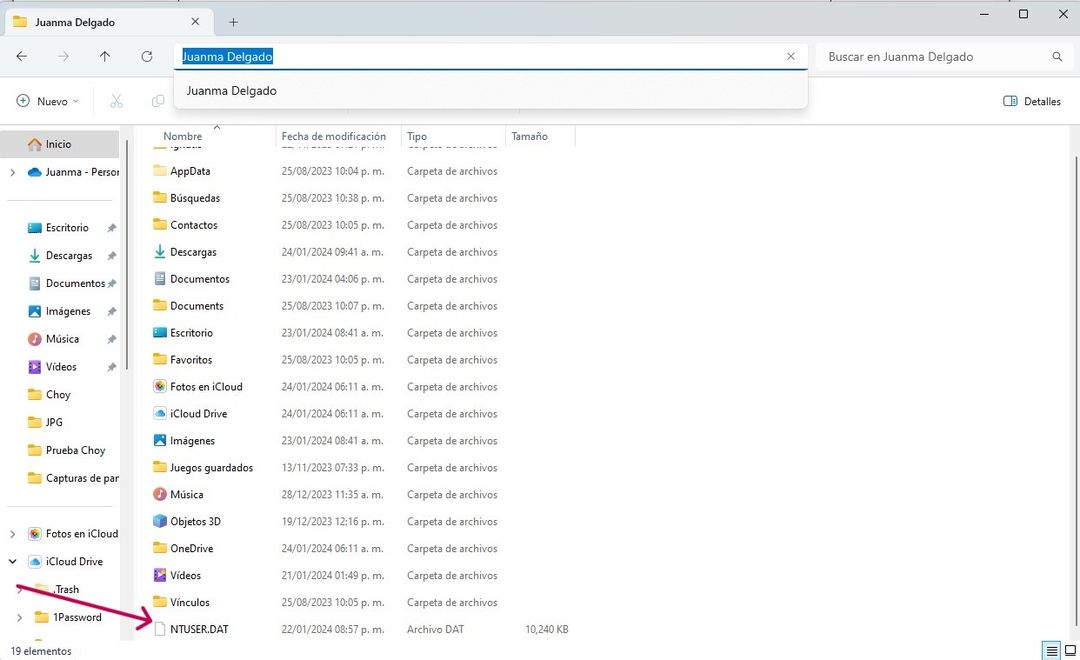Click the Back navigation arrow
Image resolution: width=1080 pixels, height=660 pixels.
[21, 57]
